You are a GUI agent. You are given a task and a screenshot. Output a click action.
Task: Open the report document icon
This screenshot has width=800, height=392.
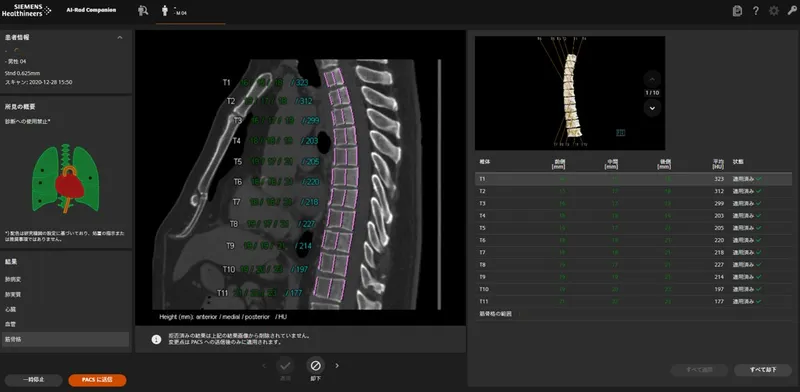click(x=737, y=11)
